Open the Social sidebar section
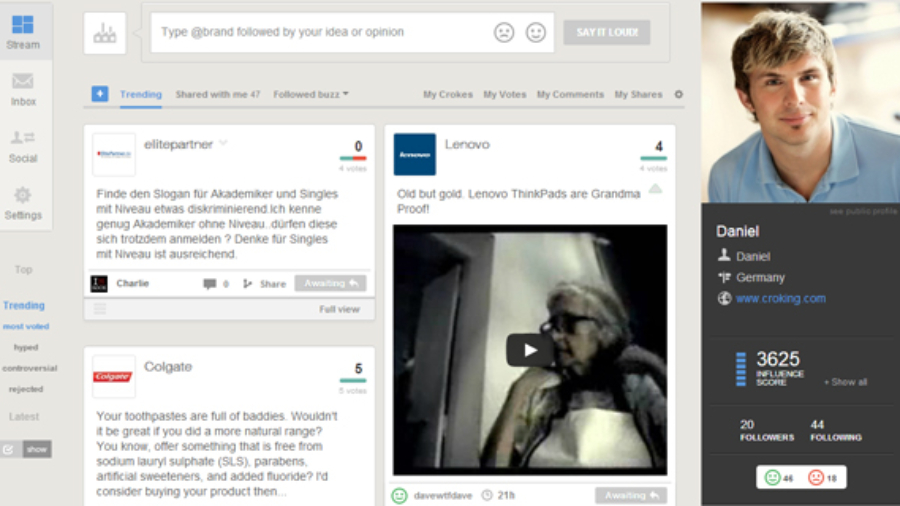The height and width of the screenshot is (506, 900). (x=23, y=146)
